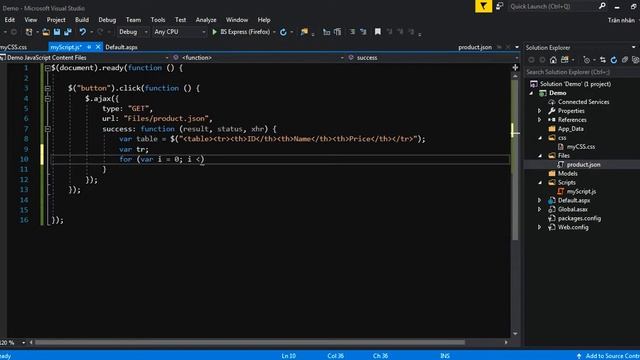Expand the Default.aspx node
Image resolution: width=640 pixels, height=360 pixels.
pos(540,200)
